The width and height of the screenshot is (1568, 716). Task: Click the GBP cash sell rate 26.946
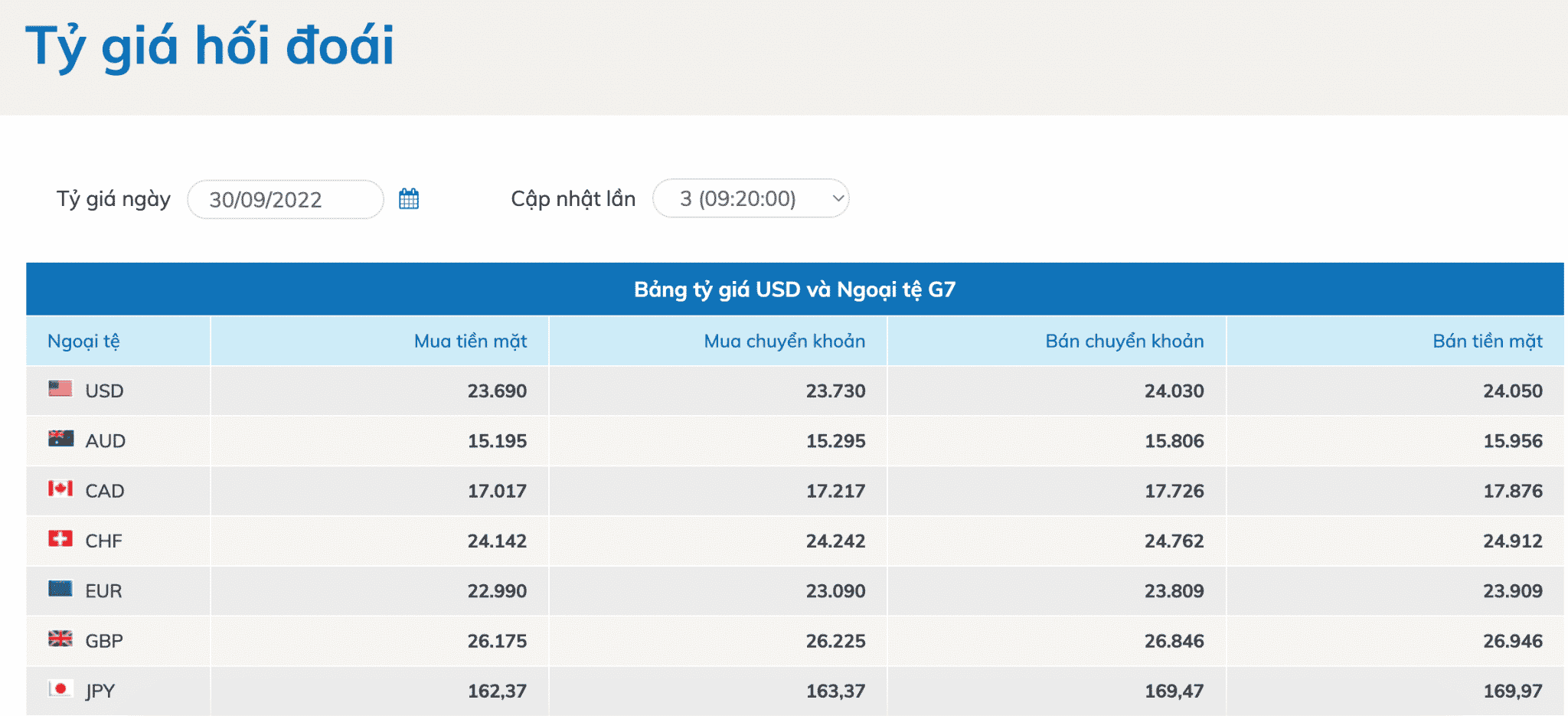[x=1512, y=641]
